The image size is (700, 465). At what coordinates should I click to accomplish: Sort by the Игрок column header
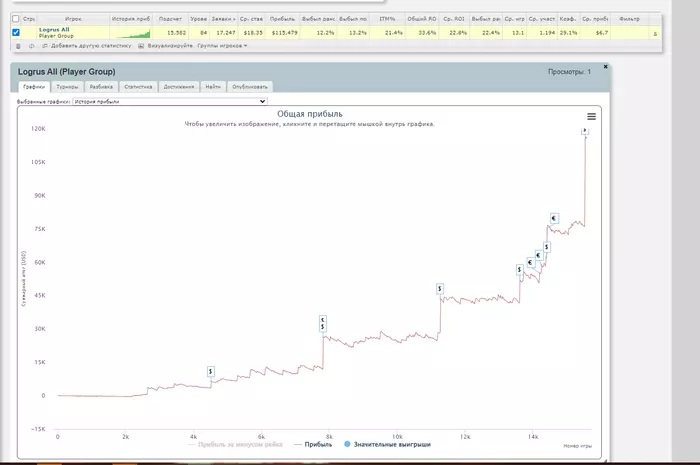(73, 19)
